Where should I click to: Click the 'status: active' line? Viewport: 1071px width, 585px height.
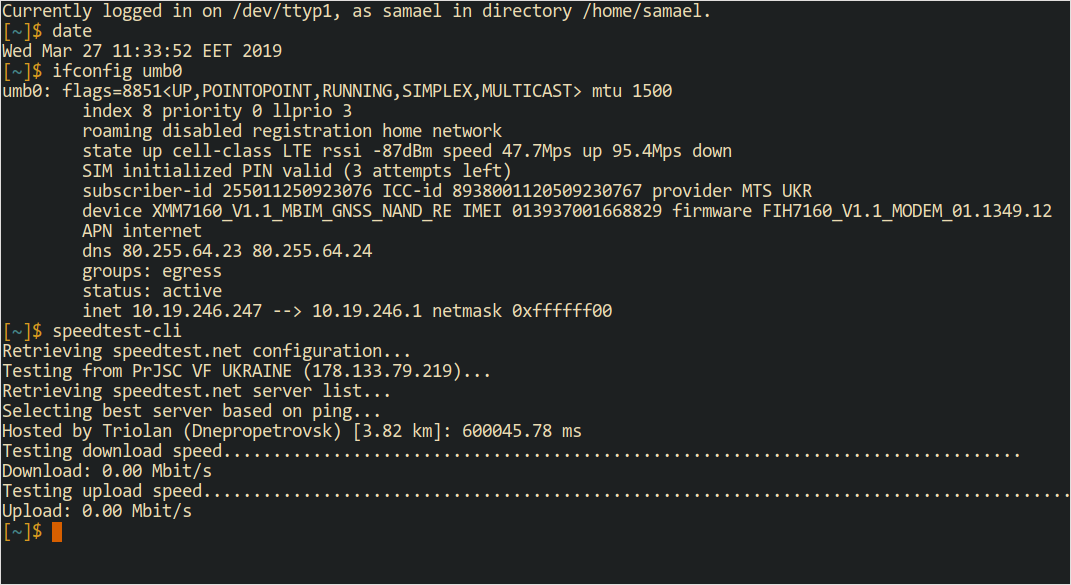click(x=152, y=291)
